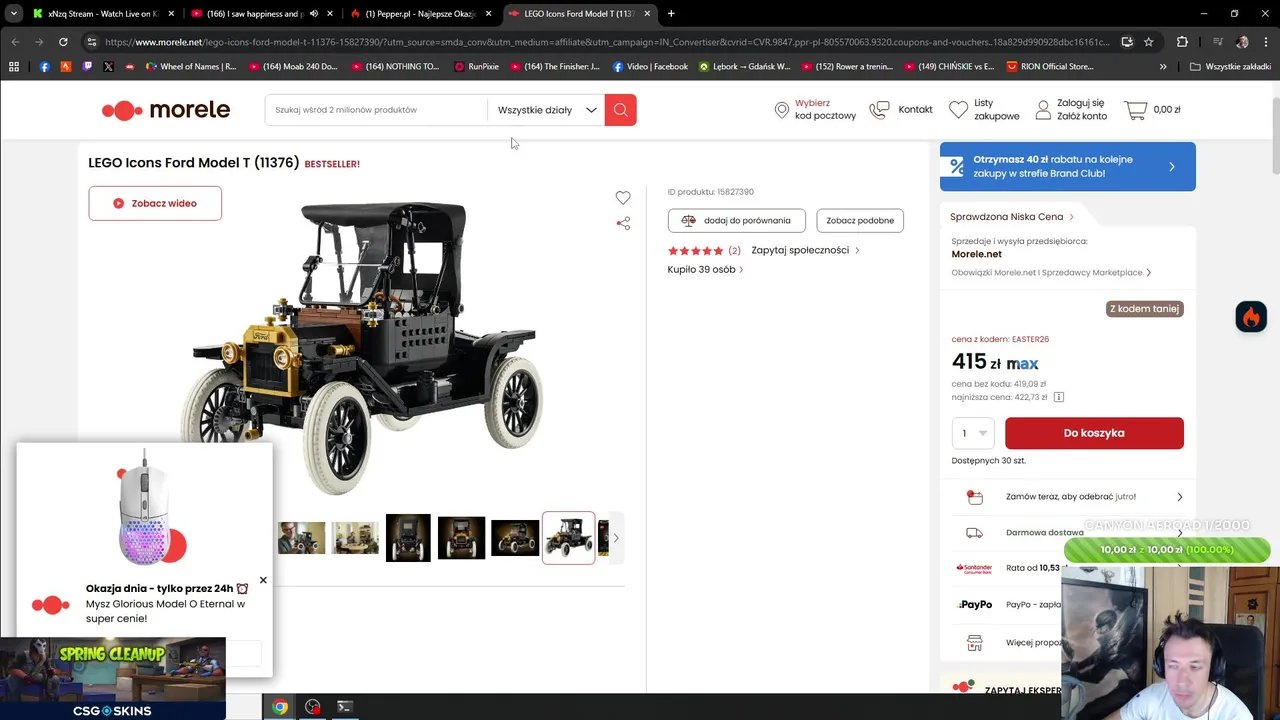Screen dimensions: 1280x720
Task: Click the five-star rating with (2) reviews
Action: (x=704, y=251)
